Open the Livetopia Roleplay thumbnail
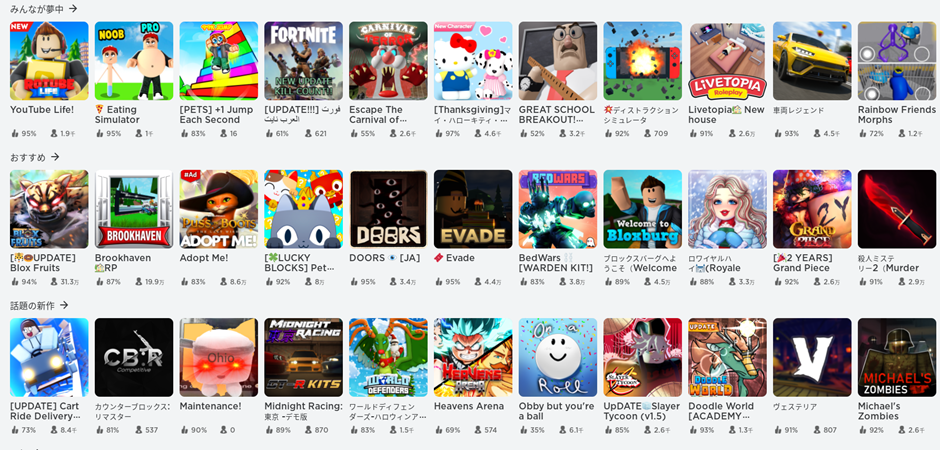The width and height of the screenshot is (940, 450). (727, 61)
